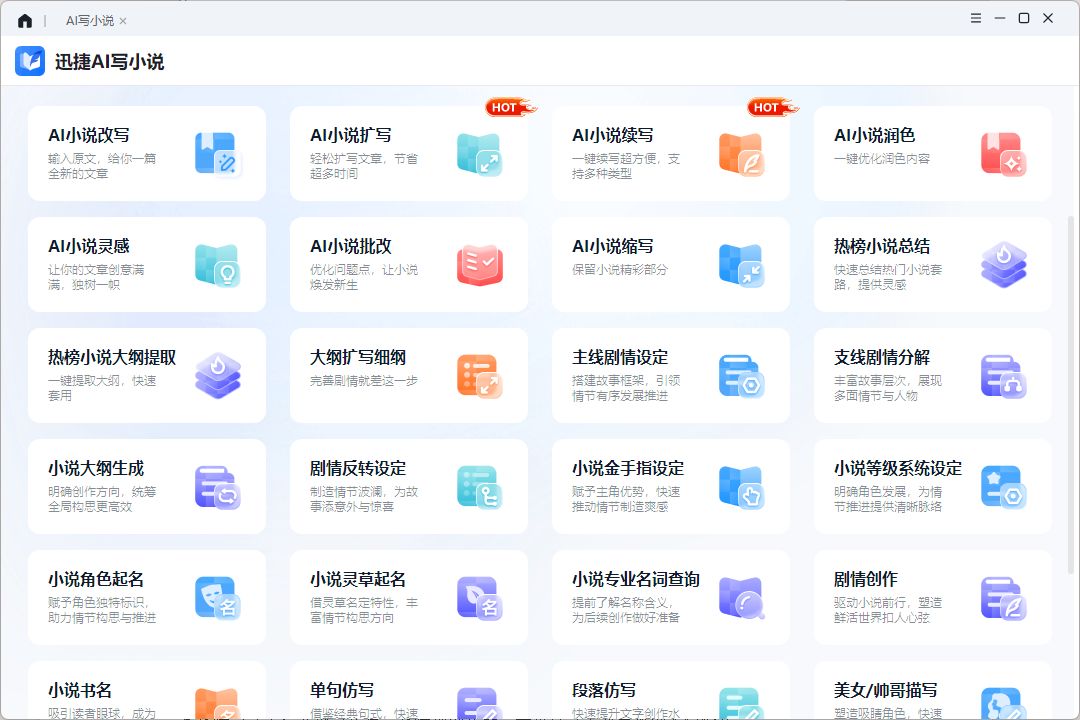The height and width of the screenshot is (720, 1080).
Task: Click the 小说专业名词查询 heading
Action: pos(636,579)
